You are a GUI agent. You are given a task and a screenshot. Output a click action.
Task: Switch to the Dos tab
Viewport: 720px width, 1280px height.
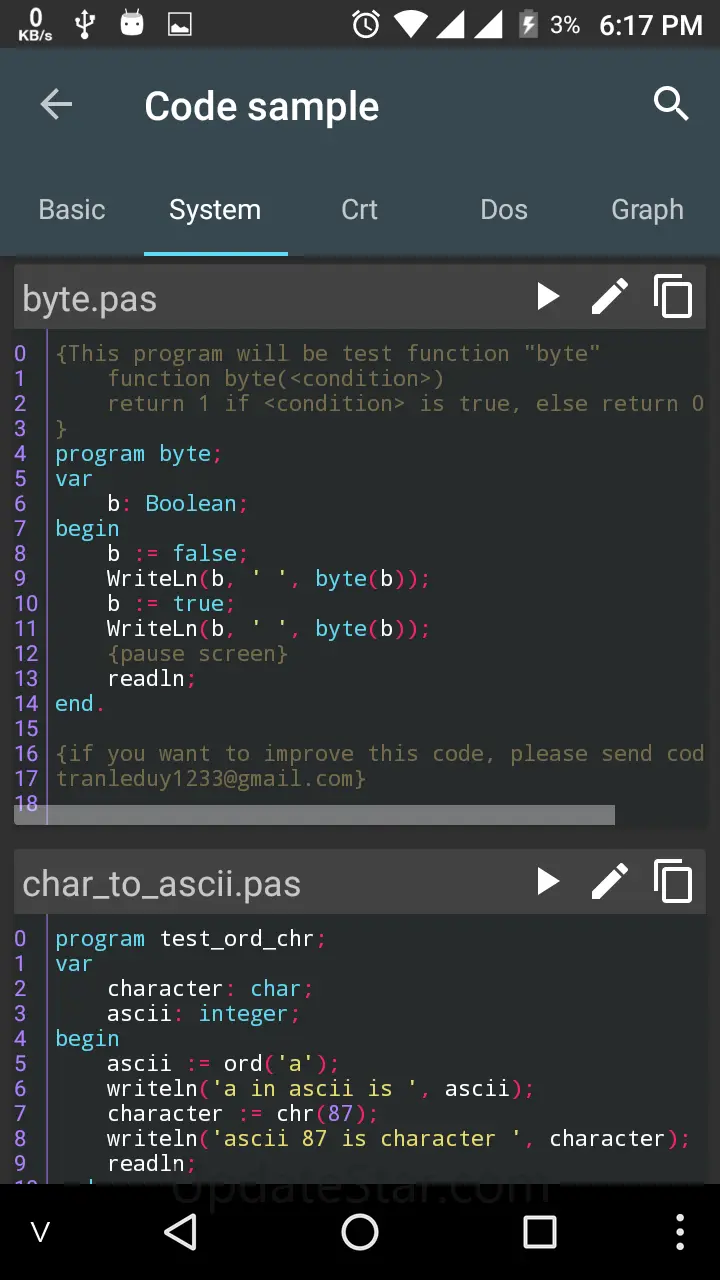tap(504, 210)
